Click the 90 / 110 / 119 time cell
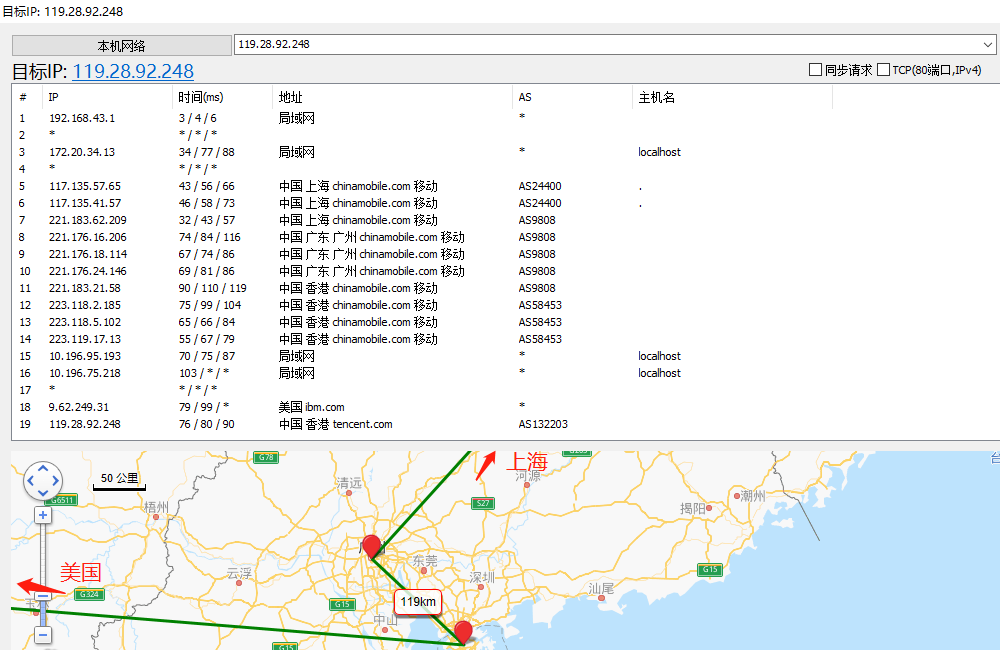The image size is (1000, 650). [212, 288]
